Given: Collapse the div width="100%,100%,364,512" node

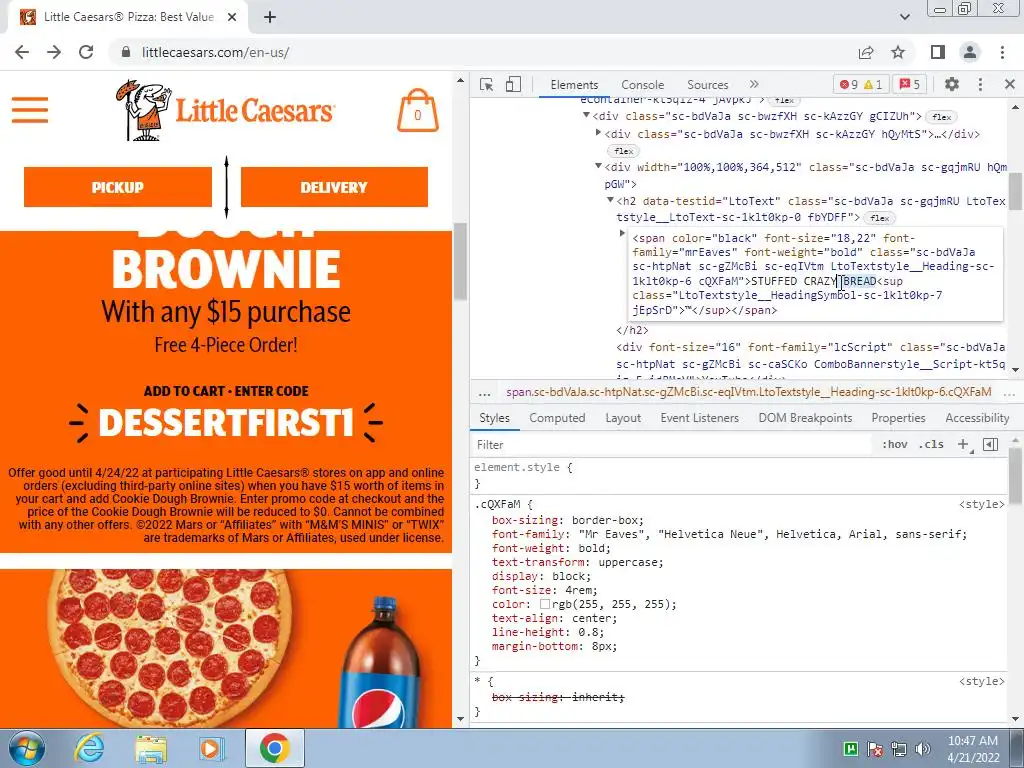Looking at the screenshot, I should [598, 167].
